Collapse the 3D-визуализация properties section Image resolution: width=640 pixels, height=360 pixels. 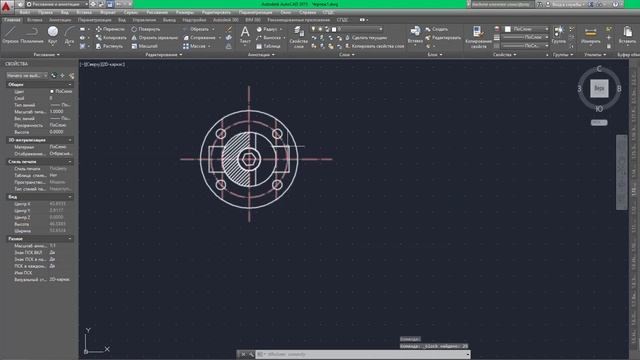click(x=70, y=140)
